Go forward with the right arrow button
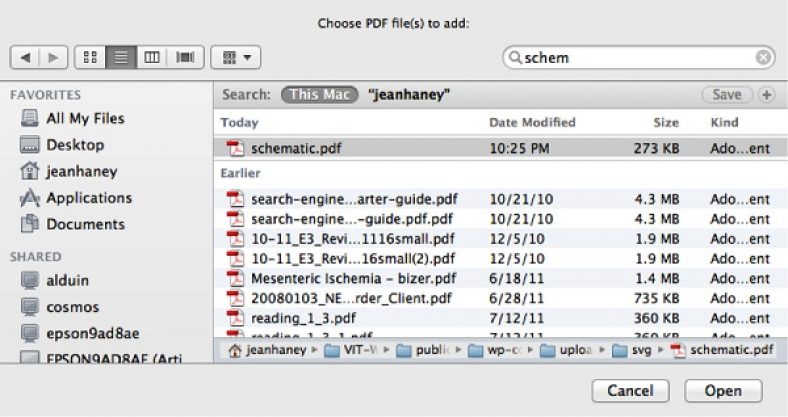This screenshot has height=417, width=788. [x=53, y=58]
